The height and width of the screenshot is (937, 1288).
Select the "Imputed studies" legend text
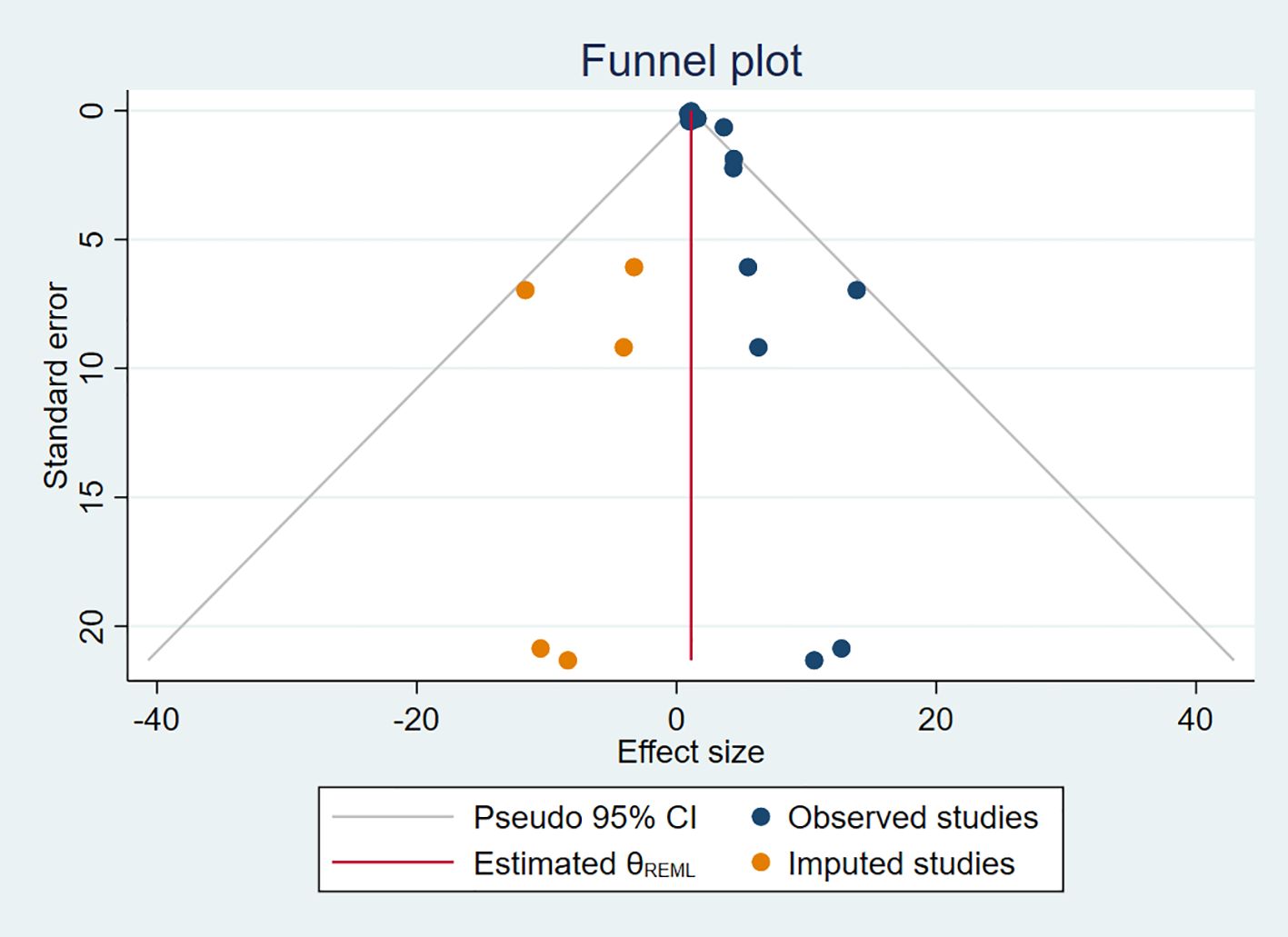pyautogui.click(x=901, y=863)
